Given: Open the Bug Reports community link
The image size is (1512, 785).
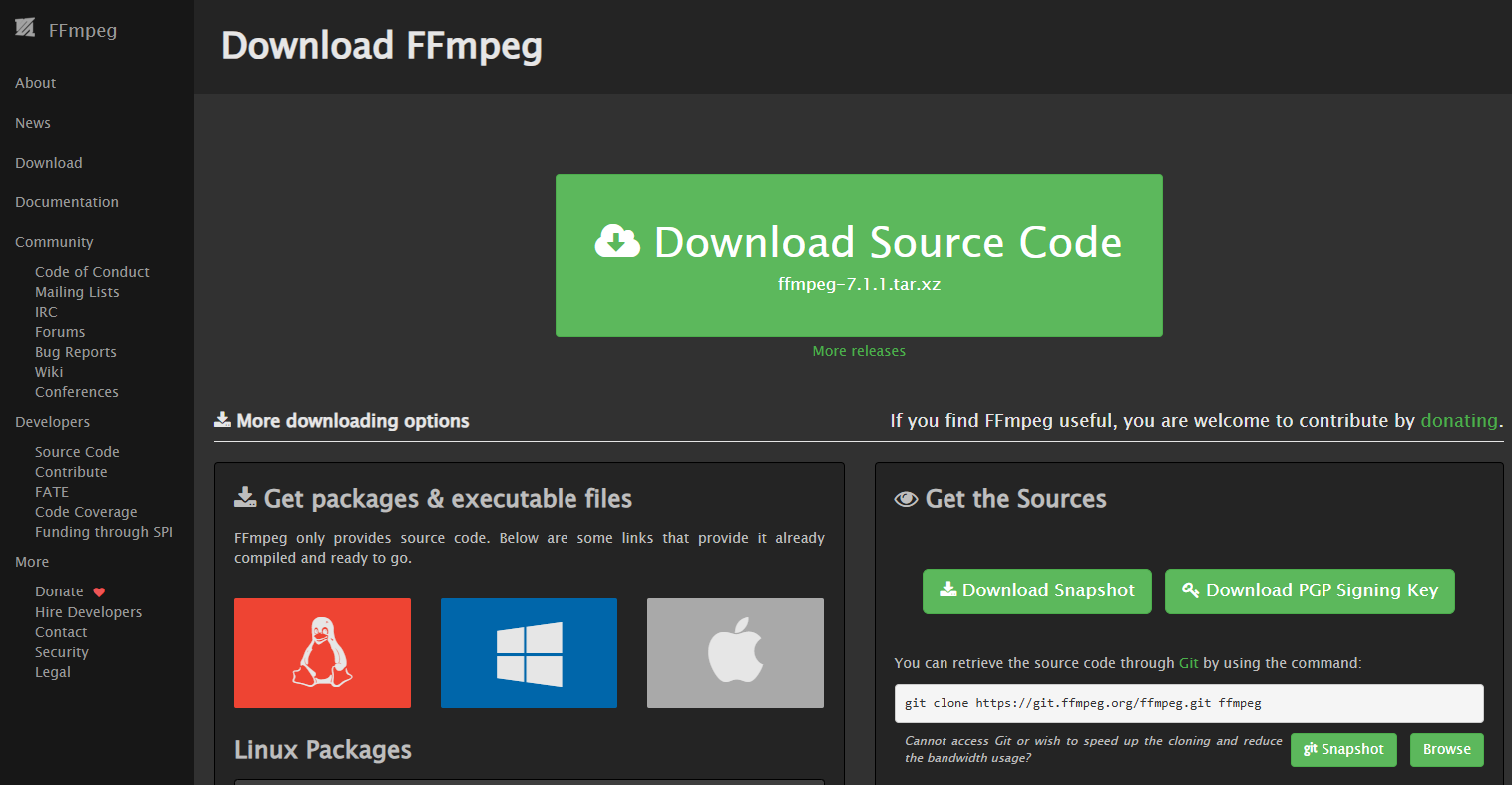Looking at the screenshot, I should [76, 352].
